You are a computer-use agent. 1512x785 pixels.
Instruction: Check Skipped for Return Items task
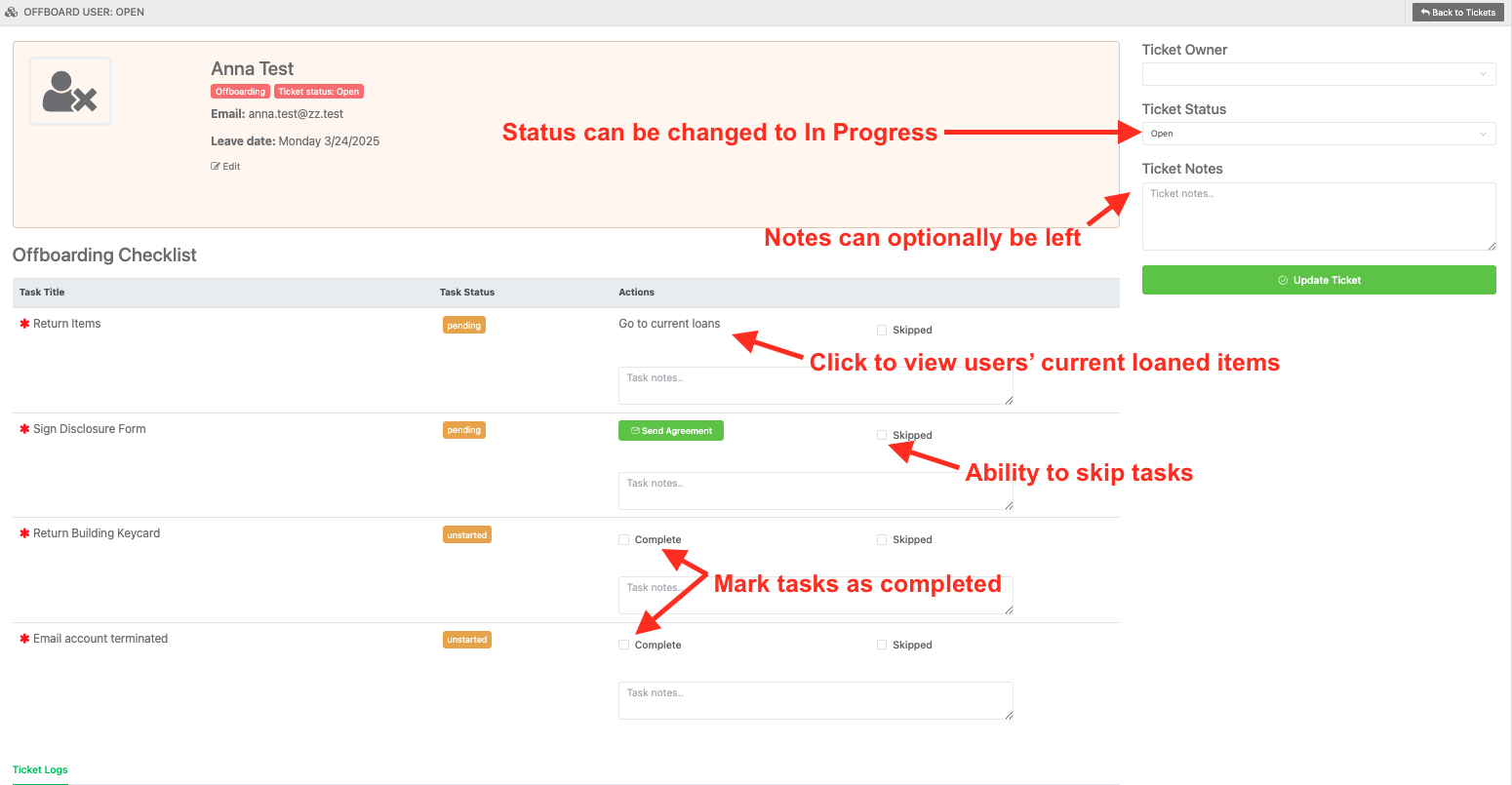coord(882,330)
